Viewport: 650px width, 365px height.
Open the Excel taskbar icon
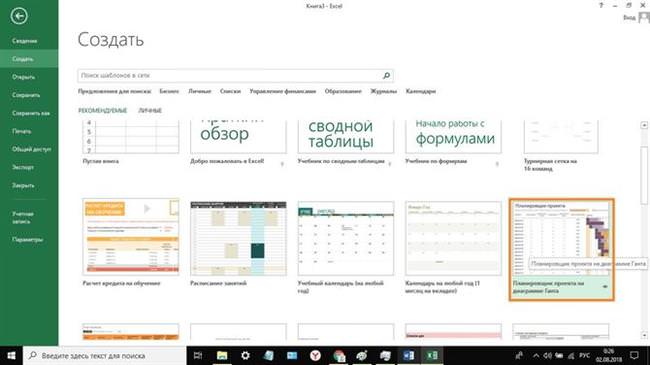click(x=432, y=355)
